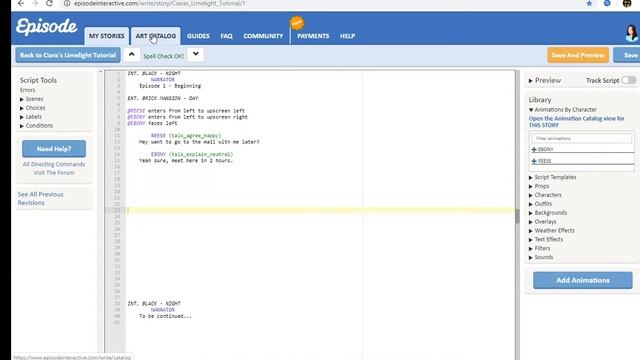The image size is (640, 360).
Task: Open the COMMUNITY menu item
Action: pyautogui.click(x=263, y=36)
